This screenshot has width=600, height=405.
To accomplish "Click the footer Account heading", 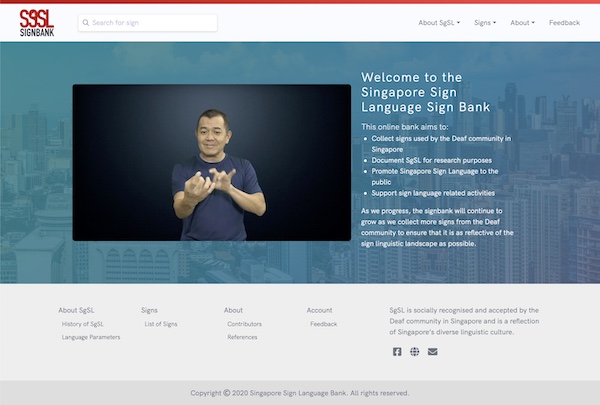I will 320,310.
